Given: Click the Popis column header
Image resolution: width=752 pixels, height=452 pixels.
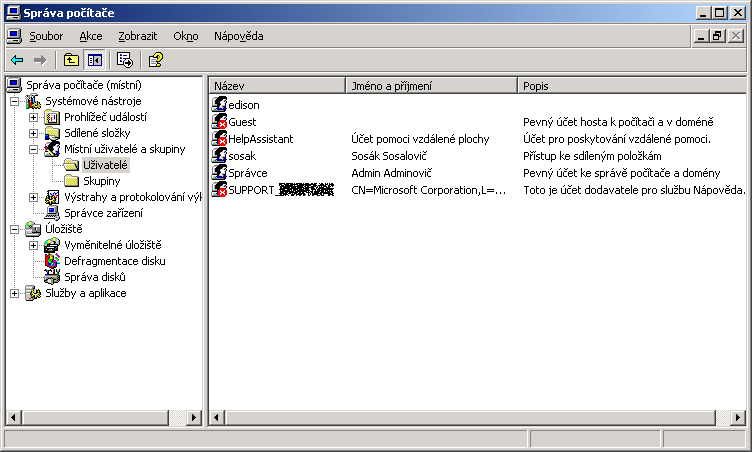Looking at the screenshot, I should [x=631, y=85].
